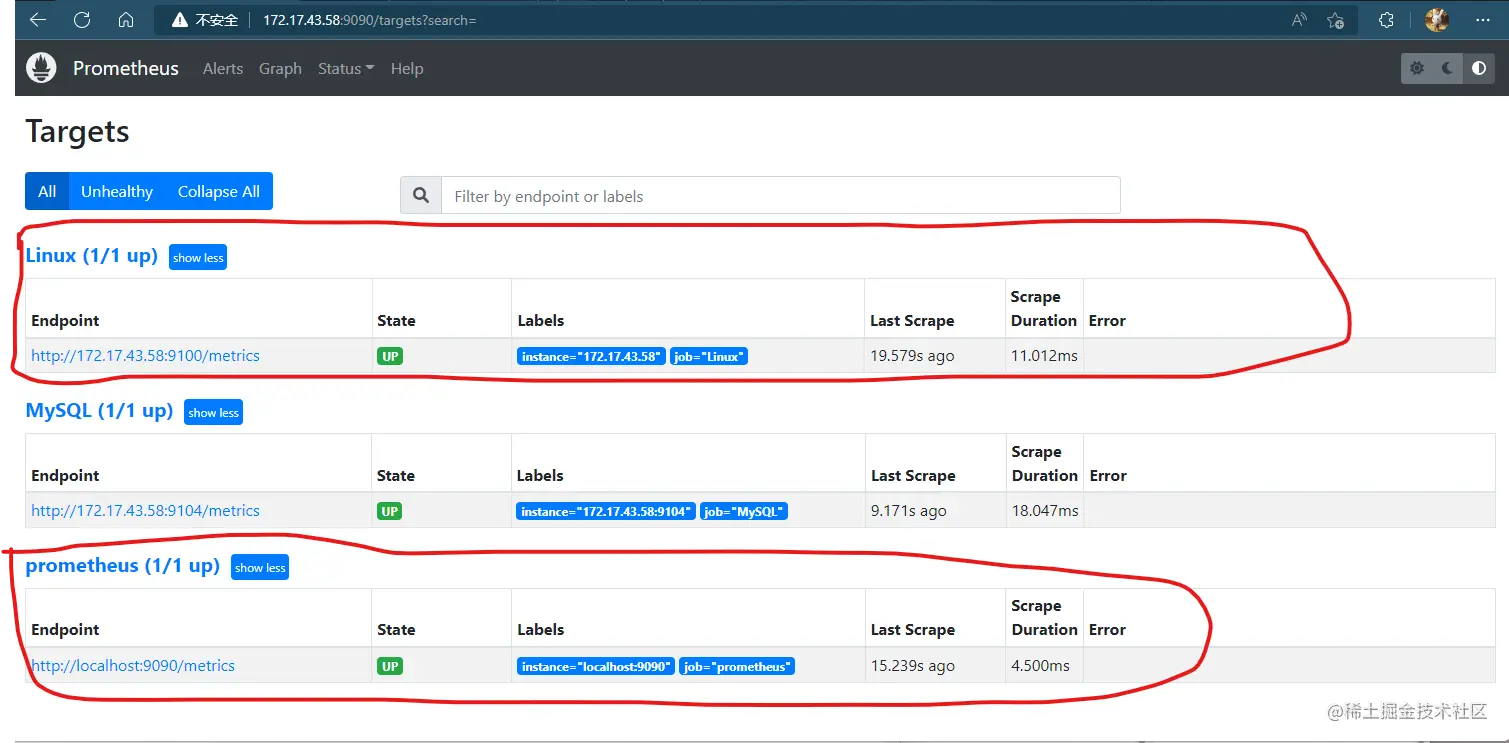Open the MySQL (1/1 up) group heading
This screenshot has height=743, width=1509.
(x=99, y=410)
